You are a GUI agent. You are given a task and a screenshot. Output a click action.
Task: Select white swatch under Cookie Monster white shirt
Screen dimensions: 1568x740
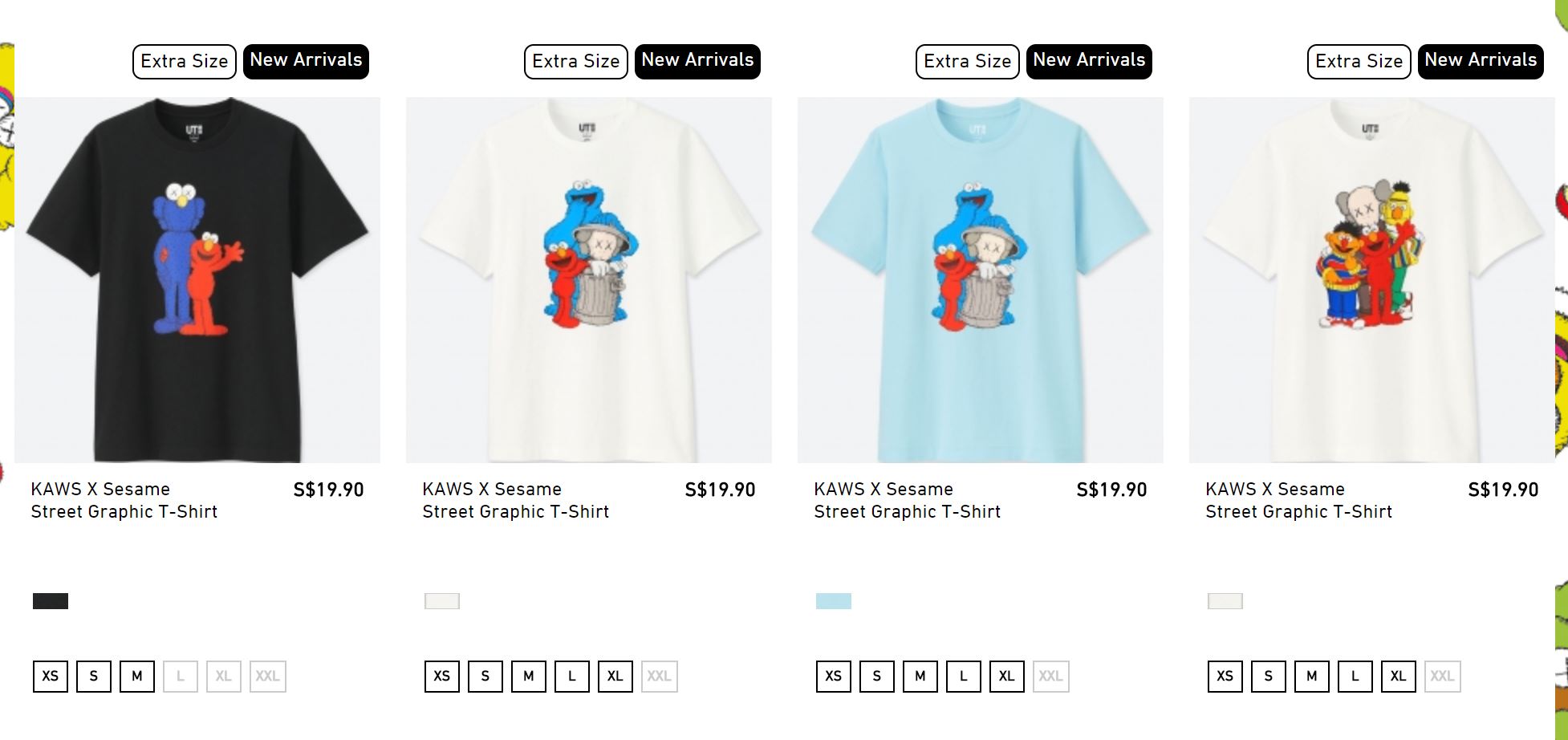[x=442, y=601]
